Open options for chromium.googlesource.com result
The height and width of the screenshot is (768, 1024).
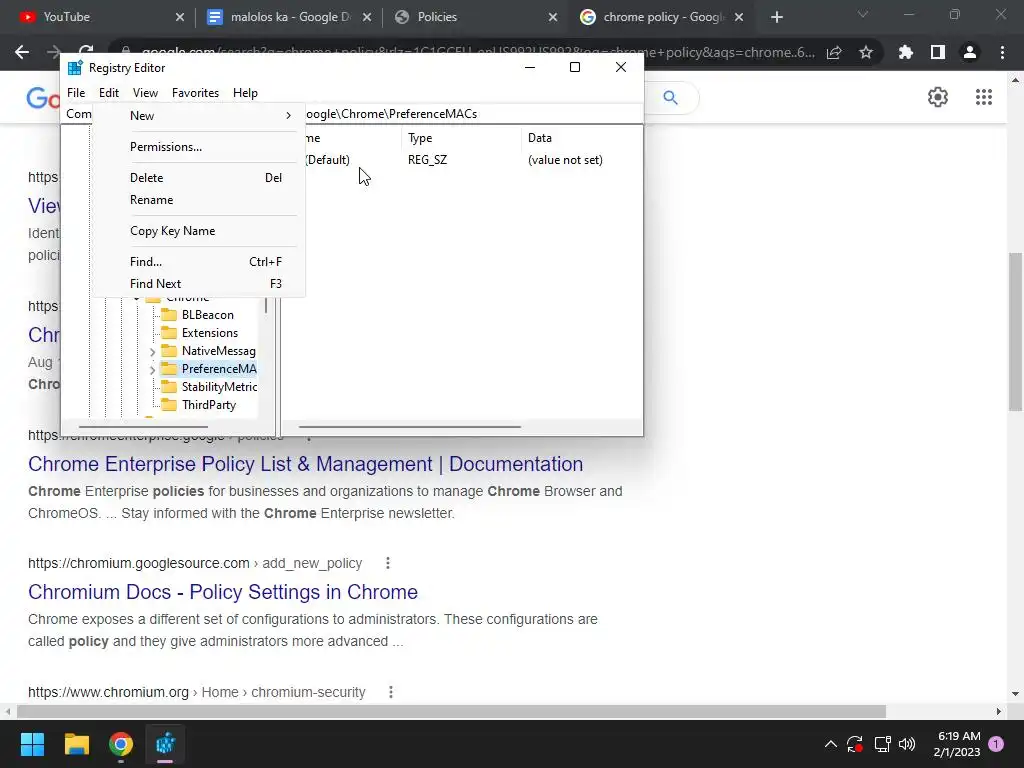point(388,563)
